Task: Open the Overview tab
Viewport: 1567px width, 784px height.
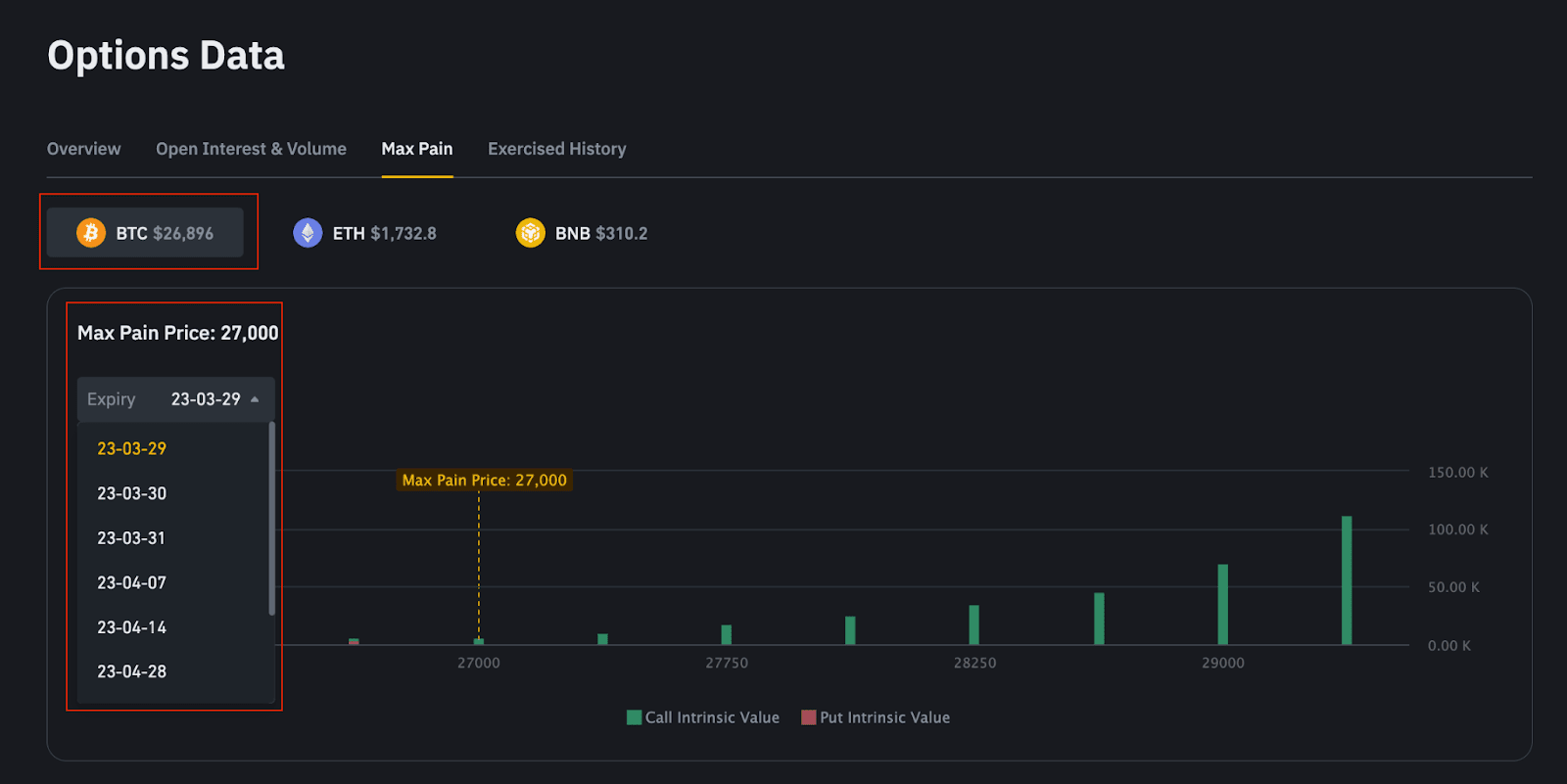Action: [x=84, y=149]
